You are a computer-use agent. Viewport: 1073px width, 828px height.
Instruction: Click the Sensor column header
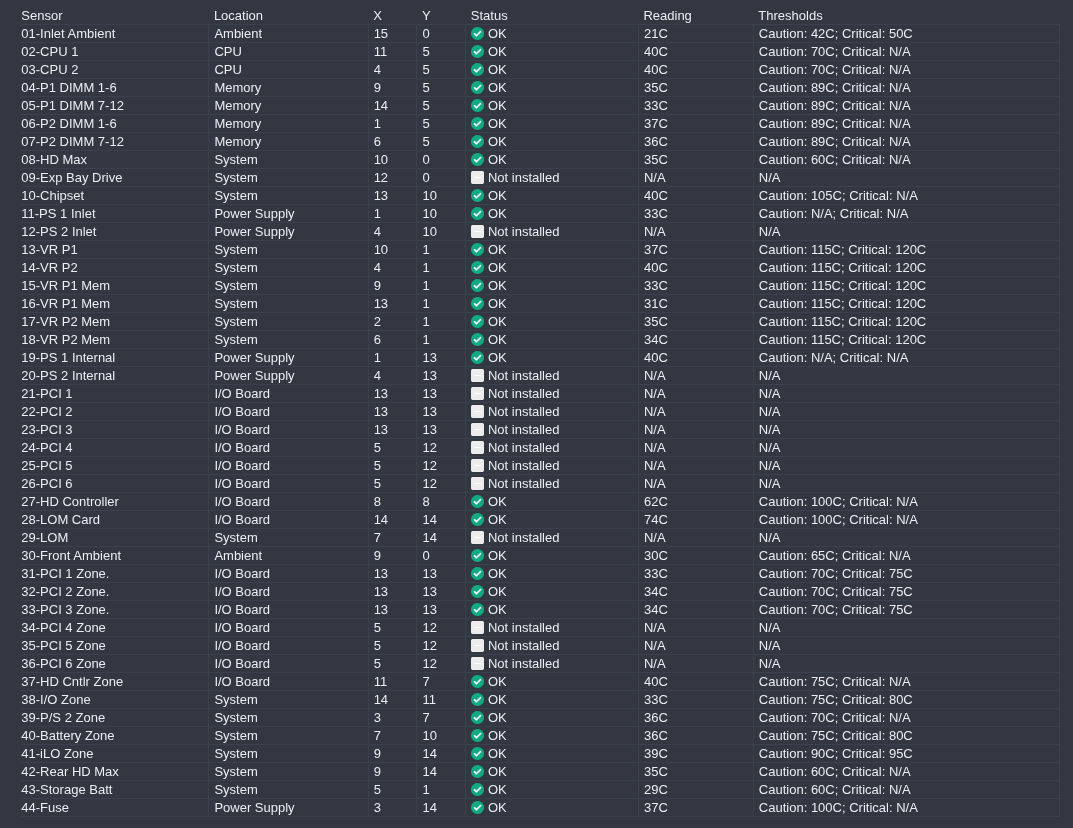(x=42, y=16)
